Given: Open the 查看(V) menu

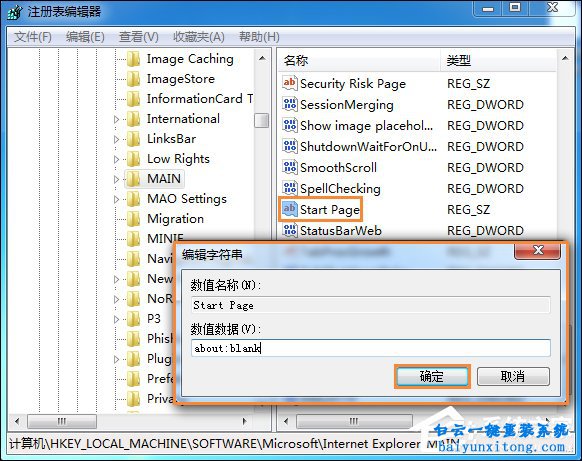Looking at the screenshot, I should pyautogui.click(x=138, y=37).
